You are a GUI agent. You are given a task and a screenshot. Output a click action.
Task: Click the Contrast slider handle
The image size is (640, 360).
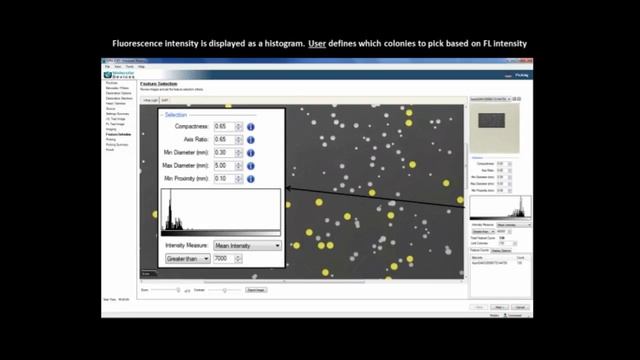coord(224,290)
